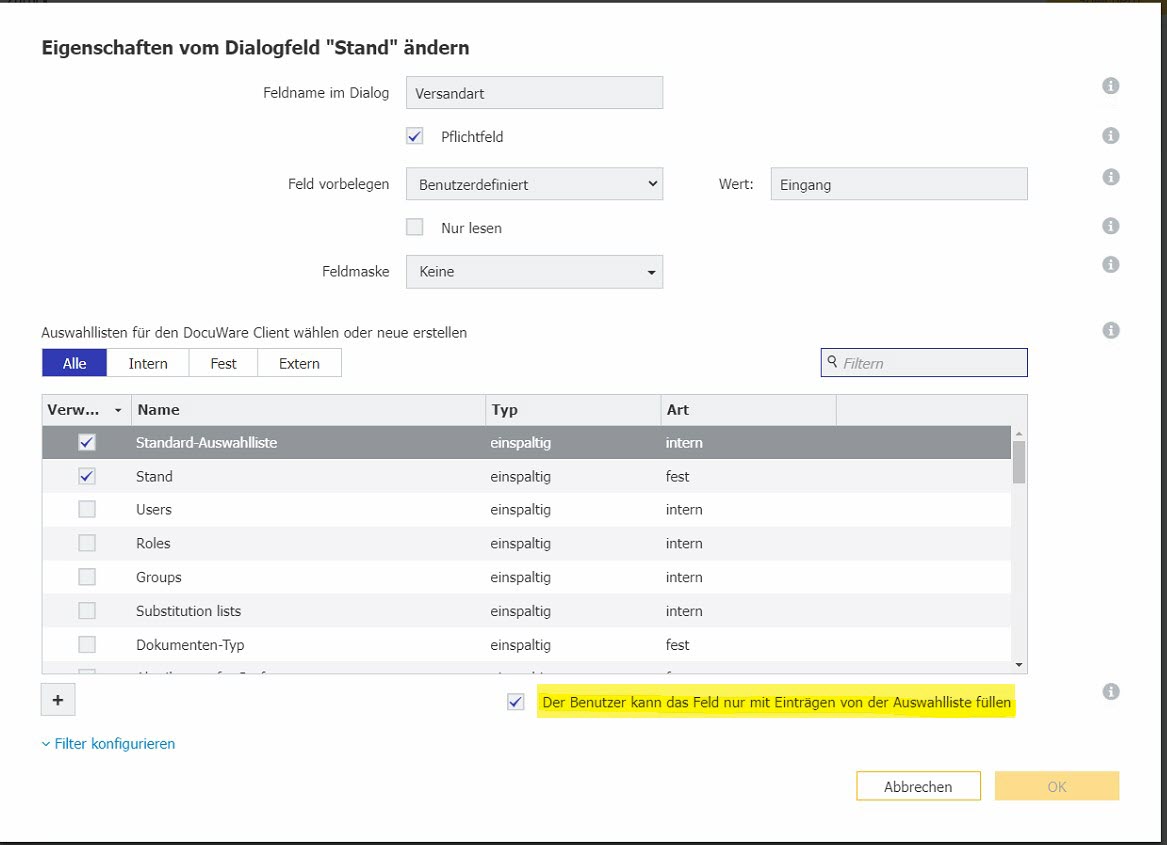The image size is (1167, 845).
Task: Switch to the Extern tab
Action: click(299, 363)
